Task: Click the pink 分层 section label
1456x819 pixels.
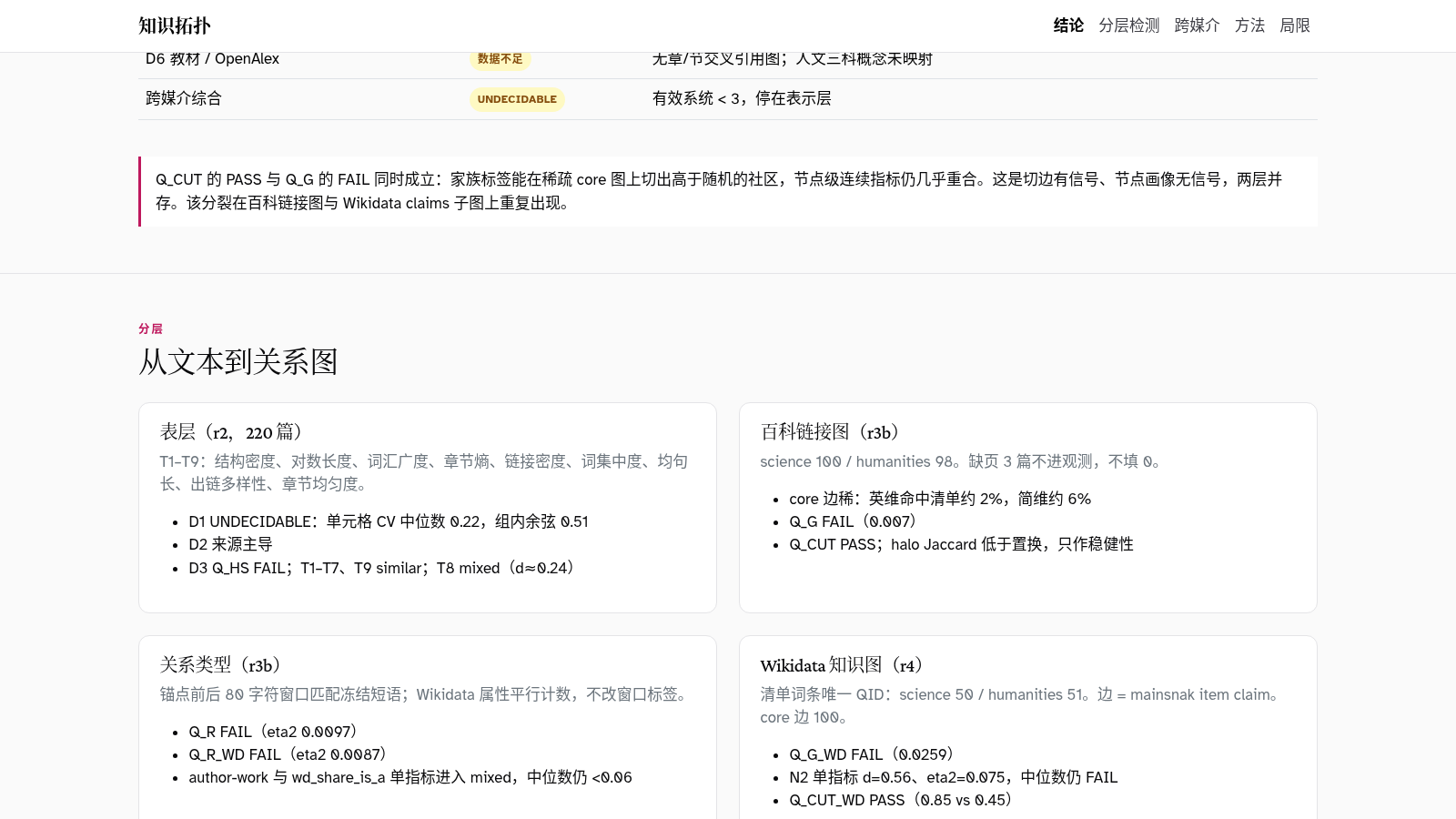Action: [x=150, y=329]
